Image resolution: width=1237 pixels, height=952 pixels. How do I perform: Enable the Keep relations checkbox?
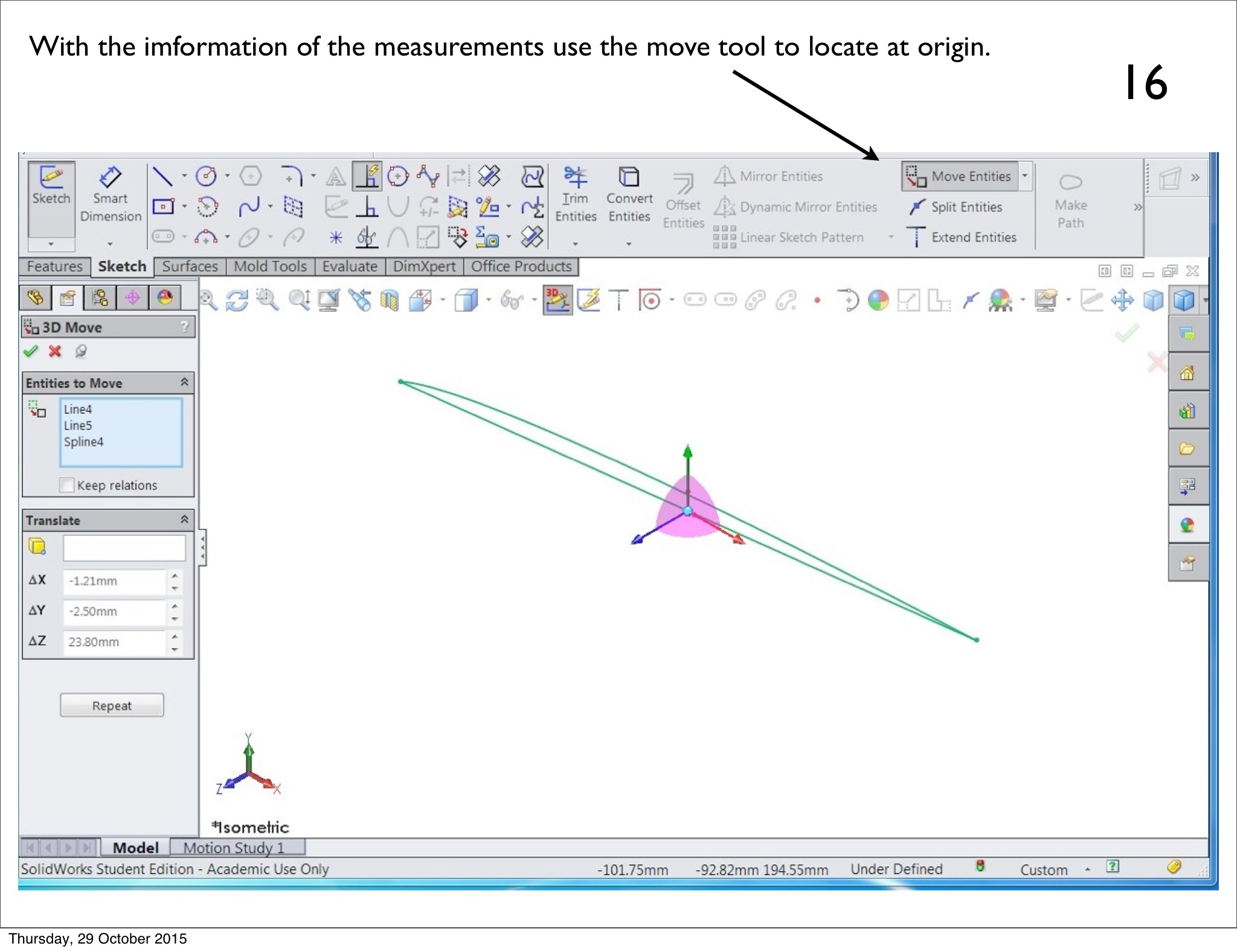pos(68,485)
